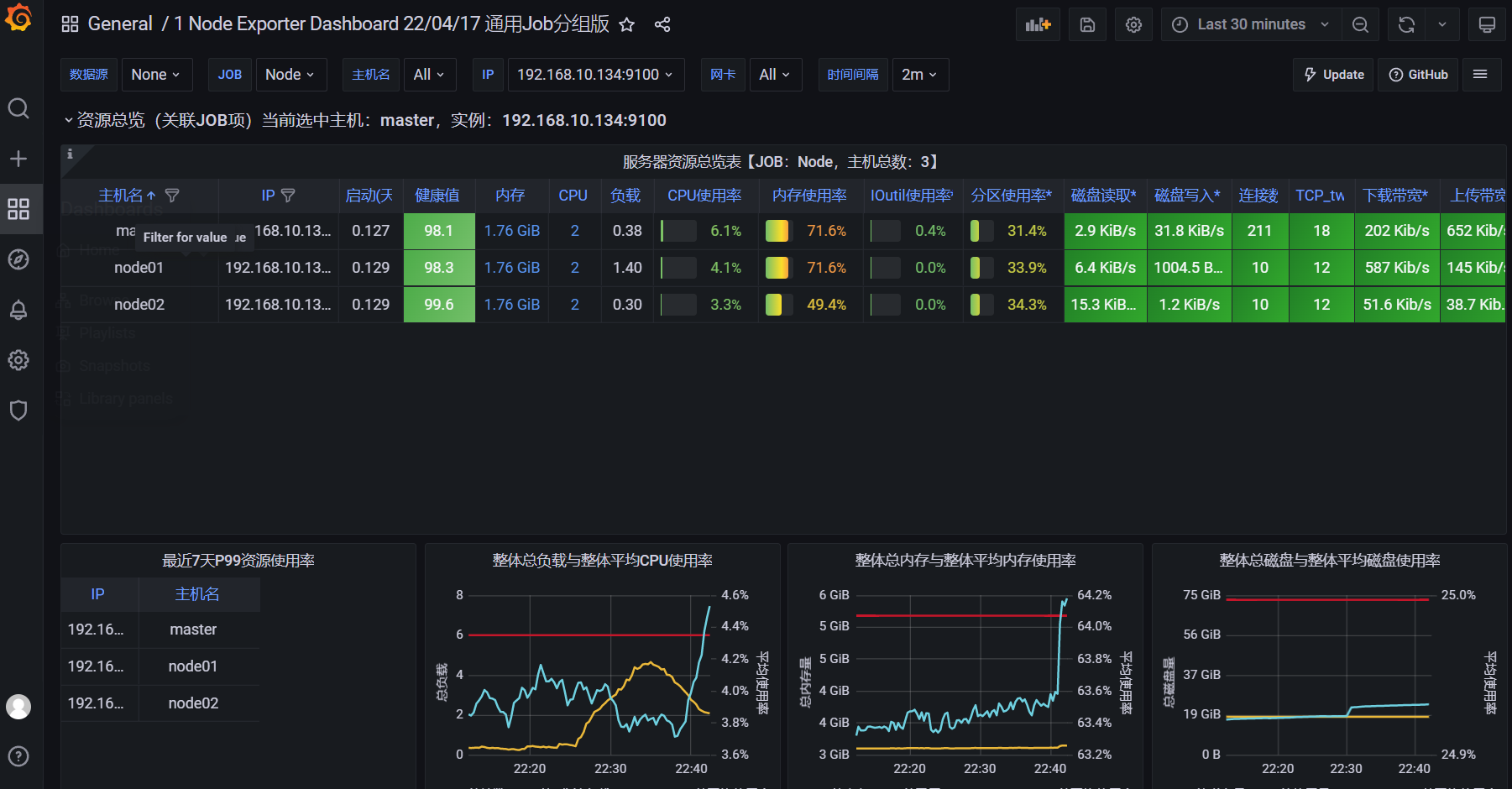Screen dimensions: 1512x789
Task: Click the Add panel icon
Action: tap(1038, 25)
